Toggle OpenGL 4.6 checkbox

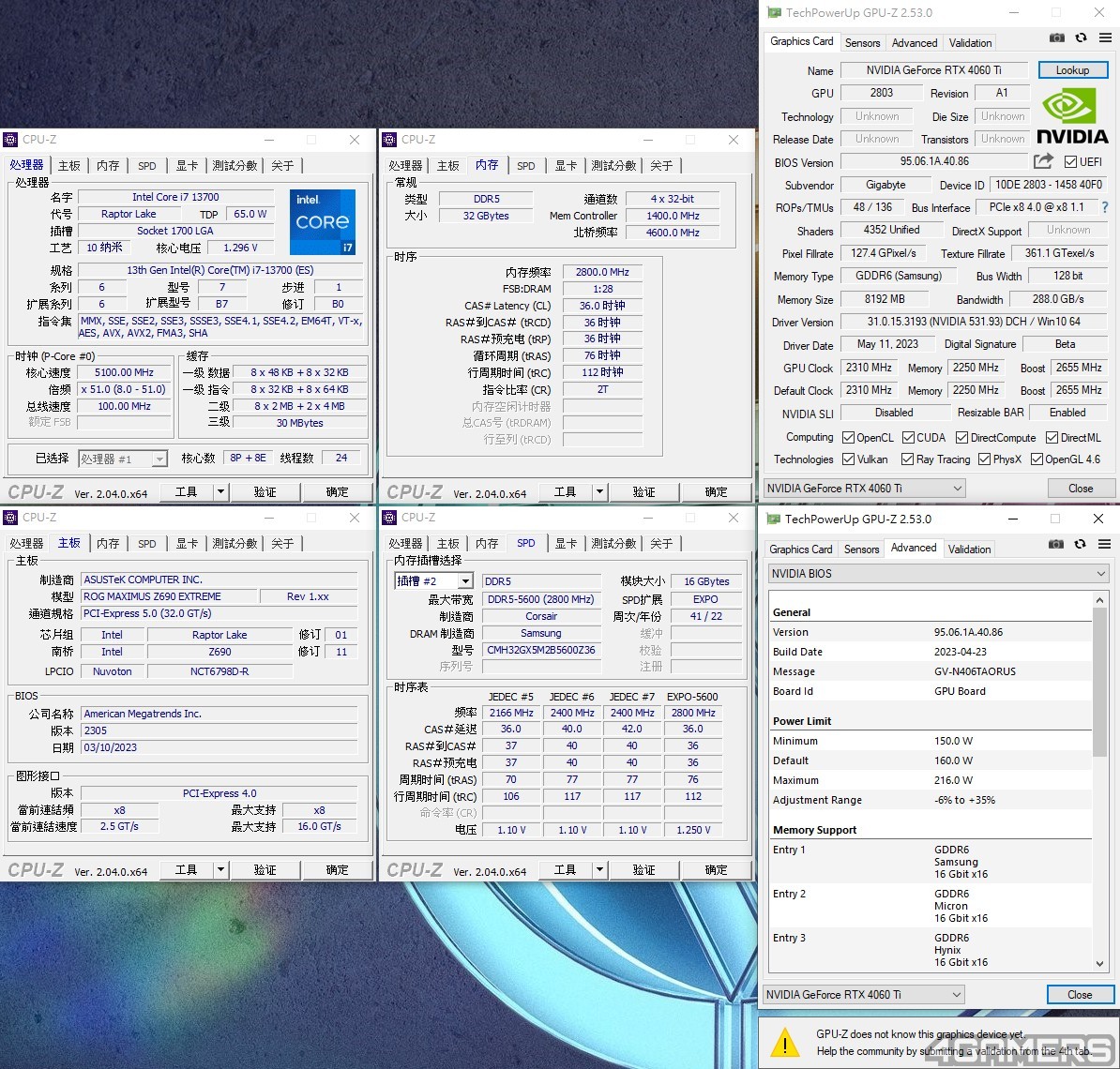(1037, 459)
